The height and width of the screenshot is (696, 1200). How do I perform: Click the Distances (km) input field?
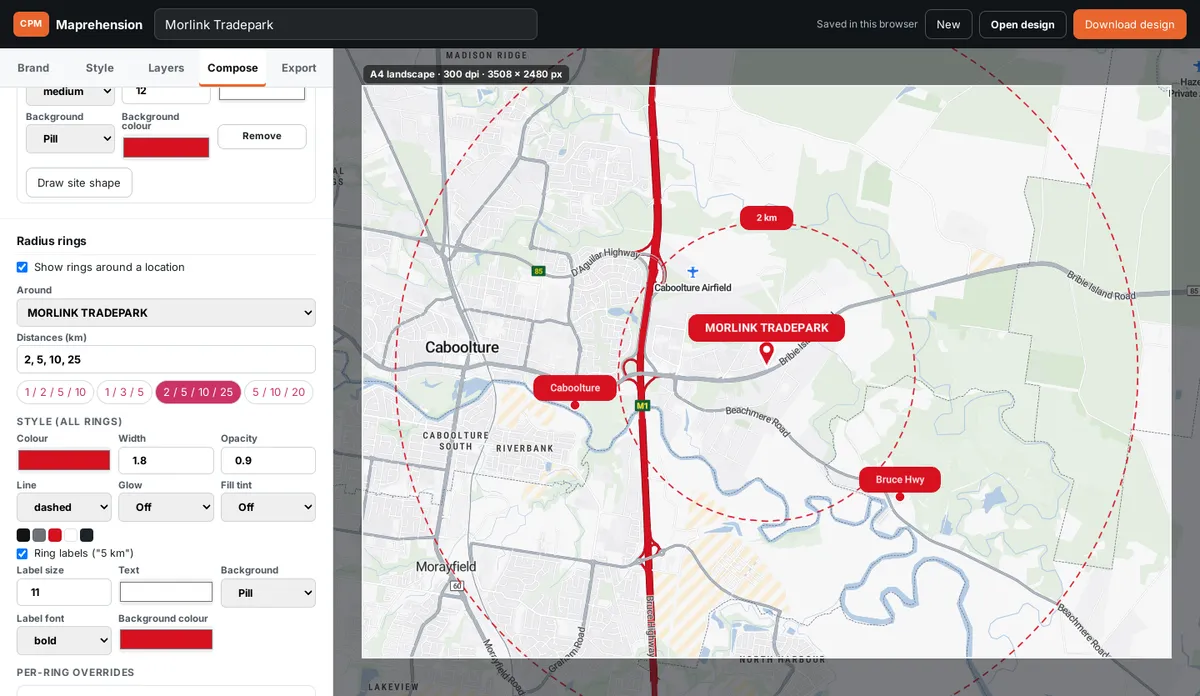coord(166,359)
